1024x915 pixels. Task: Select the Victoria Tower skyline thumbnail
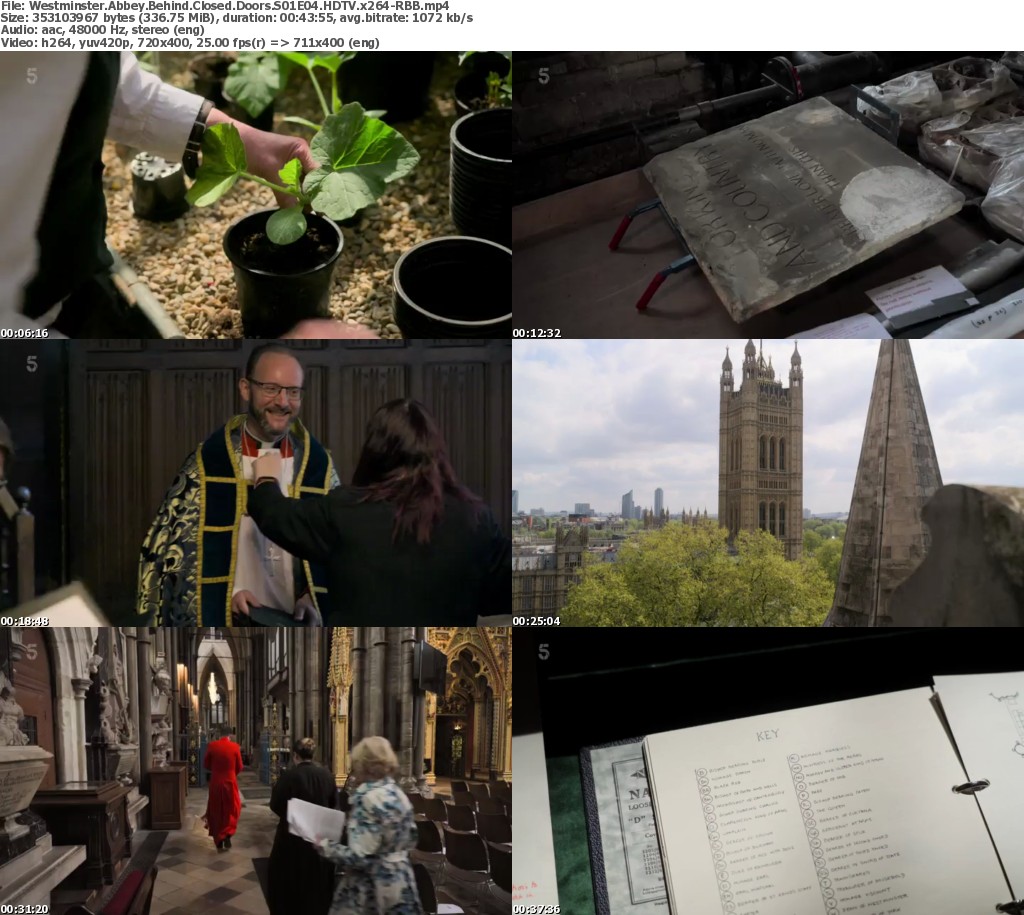pyautogui.click(x=768, y=483)
